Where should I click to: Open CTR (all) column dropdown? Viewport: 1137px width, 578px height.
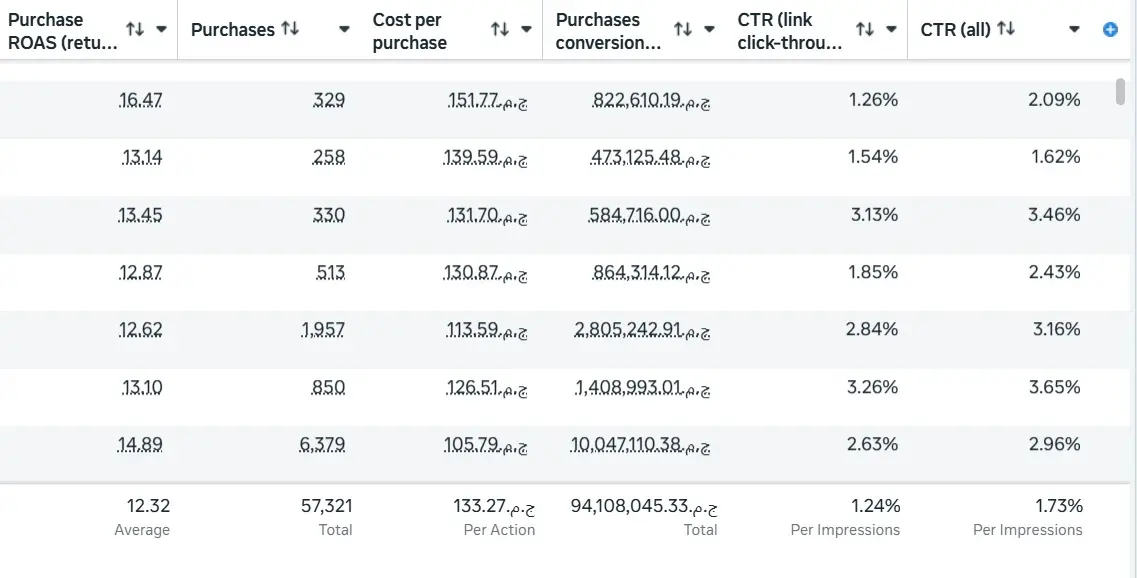[x=1075, y=30]
